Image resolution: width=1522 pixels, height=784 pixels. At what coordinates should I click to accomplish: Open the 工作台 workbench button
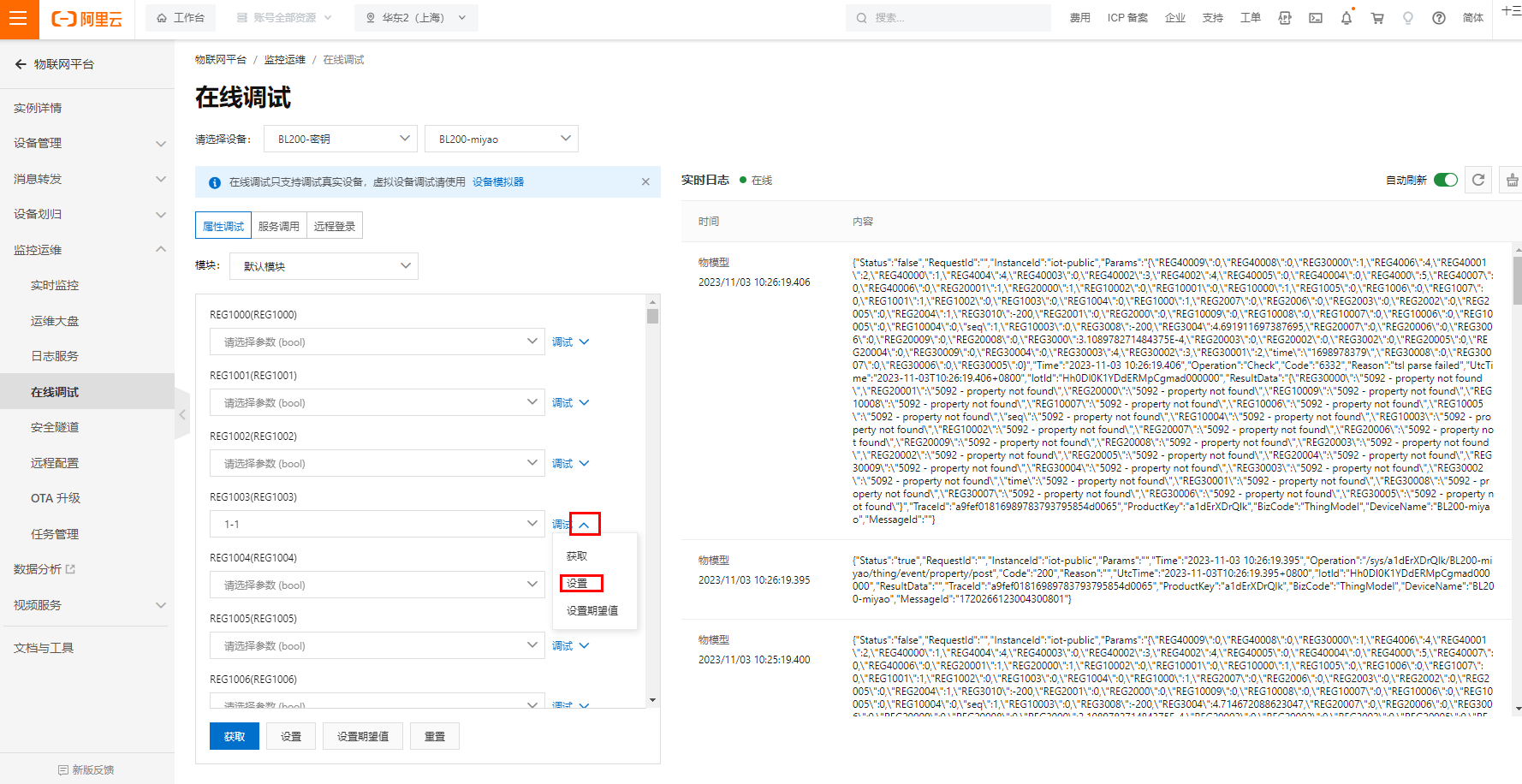point(181,18)
